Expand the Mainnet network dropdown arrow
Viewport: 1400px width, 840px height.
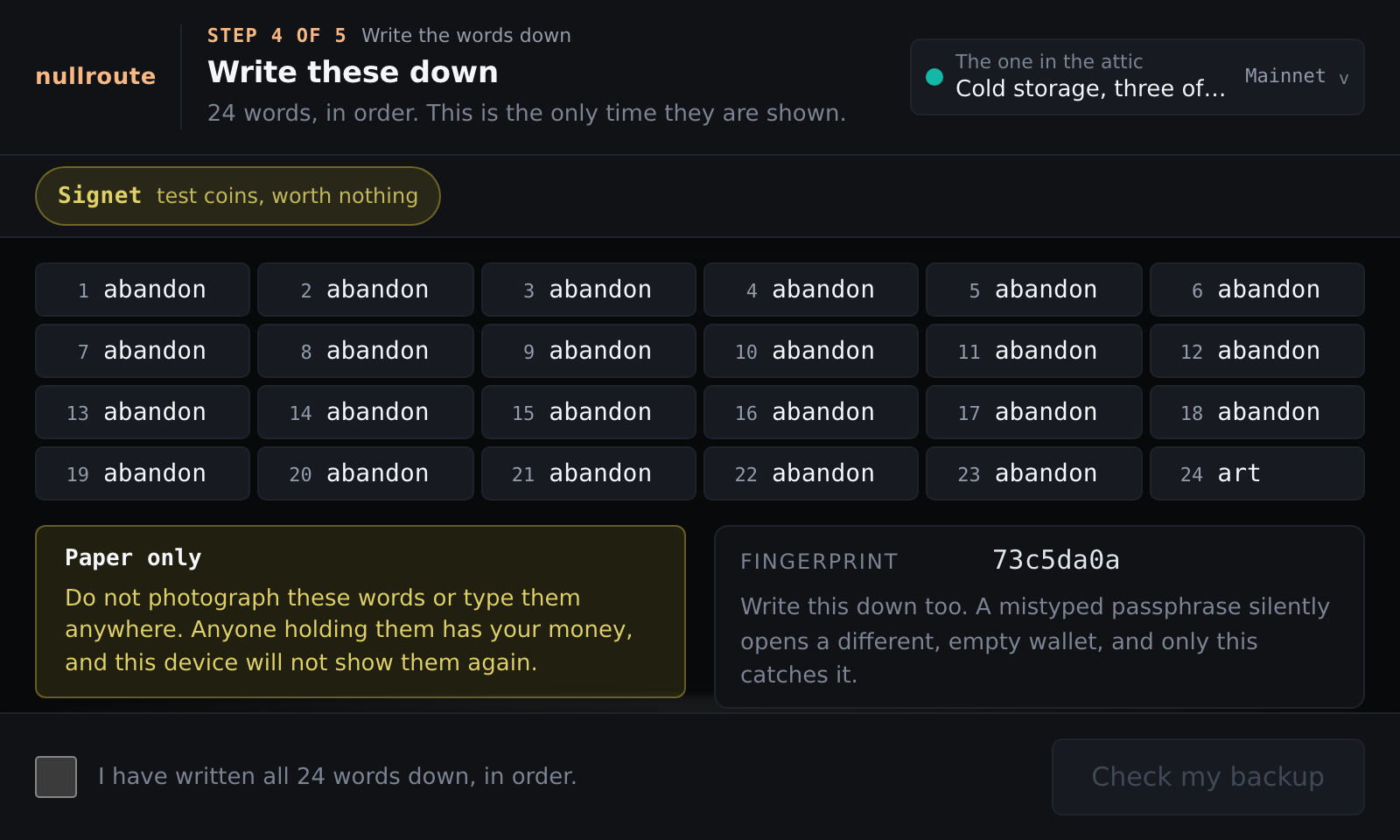[x=1343, y=78]
